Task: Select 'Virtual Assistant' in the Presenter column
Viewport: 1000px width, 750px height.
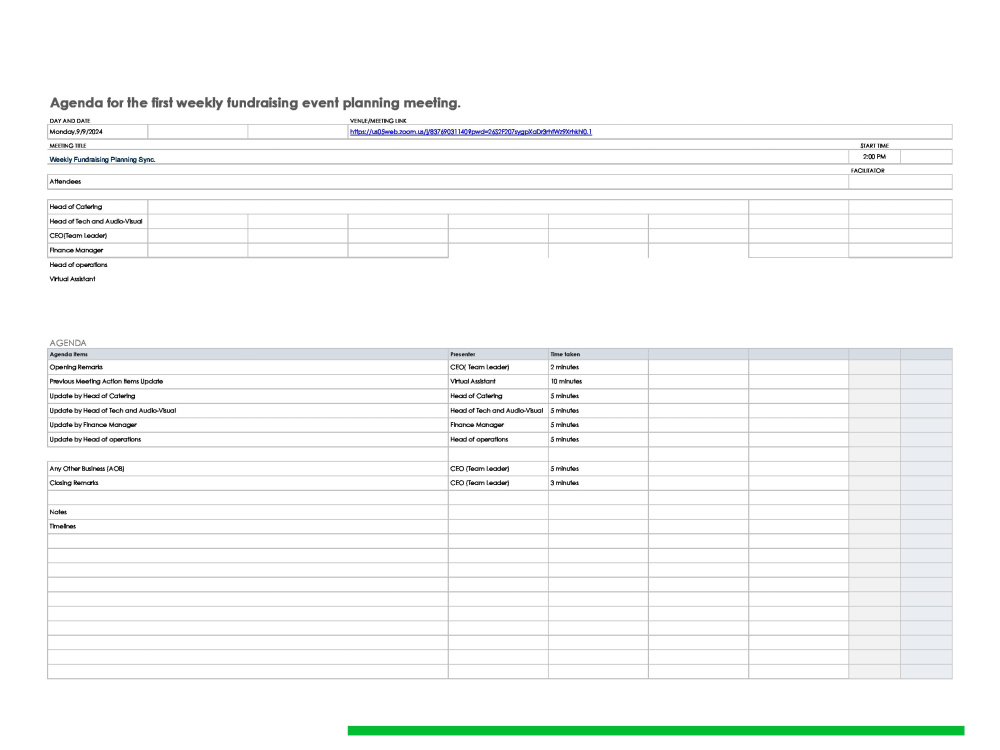Action: pyautogui.click(x=498, y=381)
